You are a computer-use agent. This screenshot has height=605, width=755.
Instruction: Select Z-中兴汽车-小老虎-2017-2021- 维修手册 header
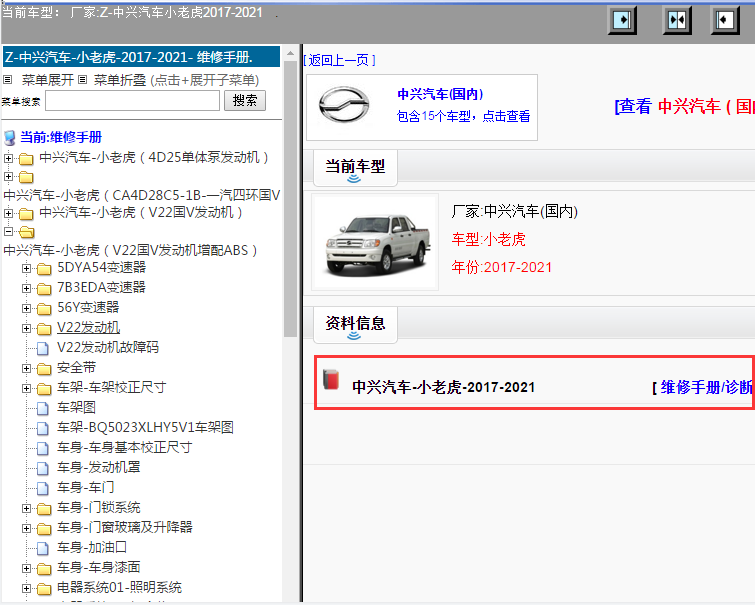tap(142, 57)
